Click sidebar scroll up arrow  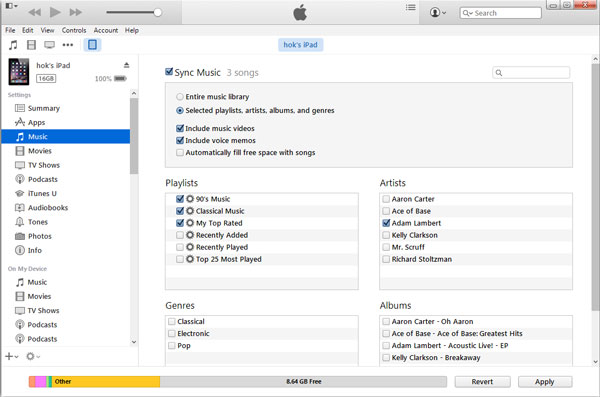pyautogui.click(x=134, y=93)
